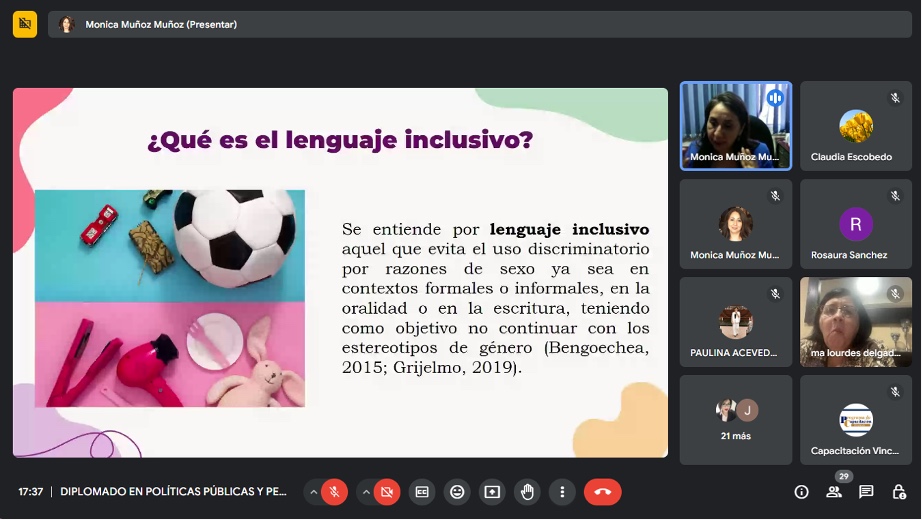Click Rosaura Sanchez's purple avatar tile
This screenshot has width=922, height=520.
tap(856, 224)
